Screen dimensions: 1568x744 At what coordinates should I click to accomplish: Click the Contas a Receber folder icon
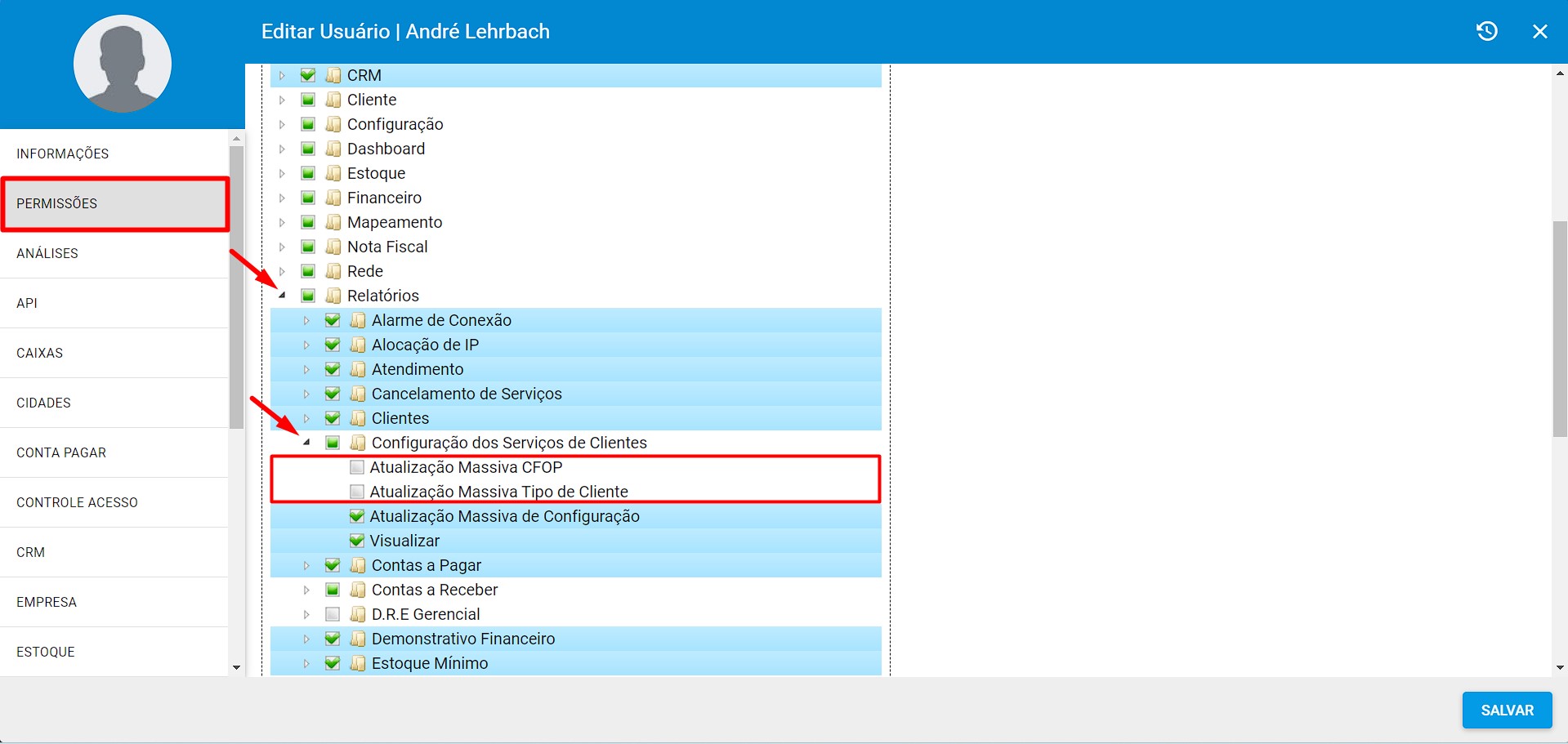click(358, 590)
